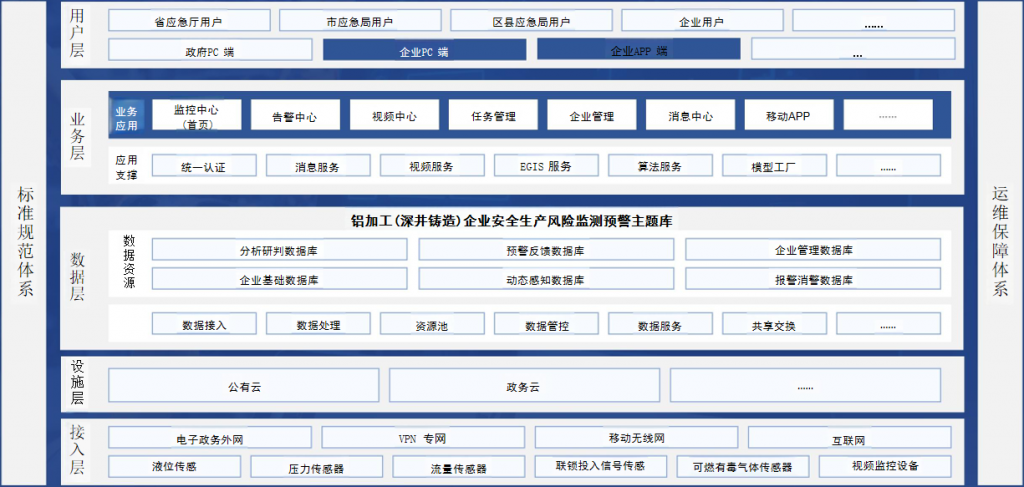Click the 运维保障体系 side panel
This screenshot has width=1024, height=487.
pyautogui.click(x=1000, y=242)
